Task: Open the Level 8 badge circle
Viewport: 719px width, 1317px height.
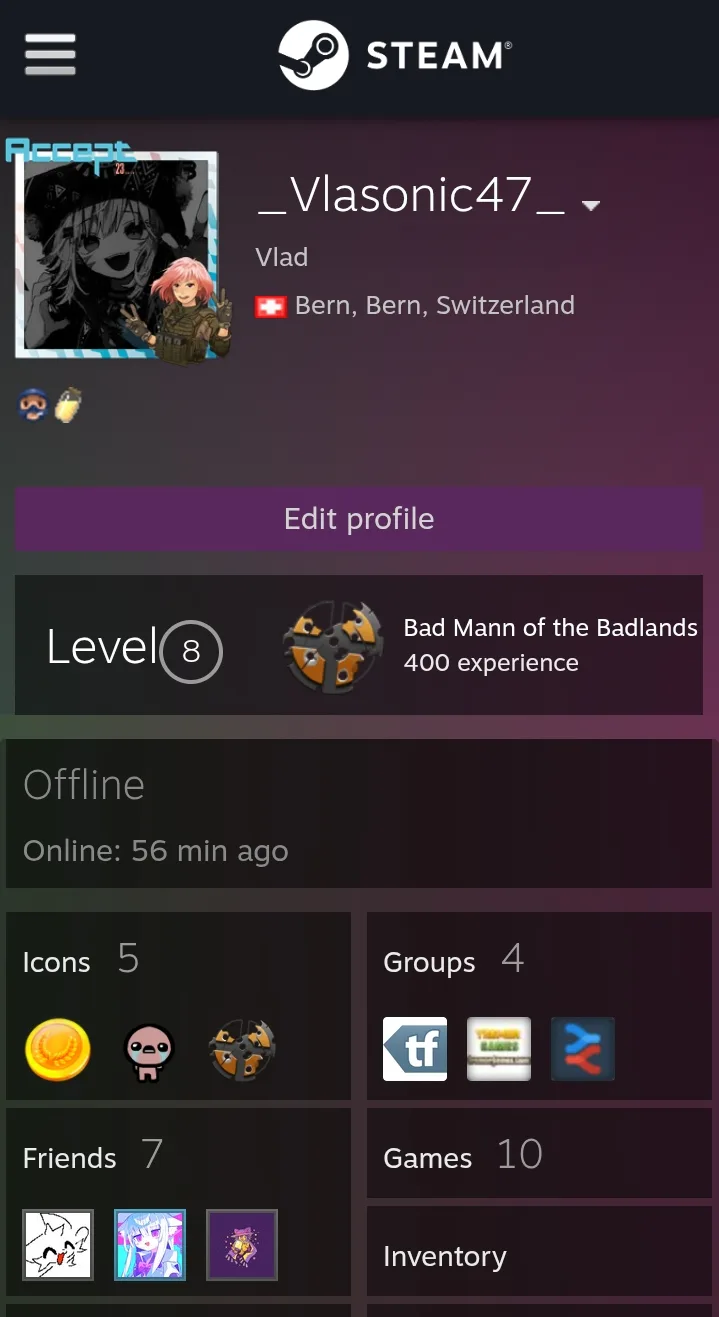Action: click(191, 652)
